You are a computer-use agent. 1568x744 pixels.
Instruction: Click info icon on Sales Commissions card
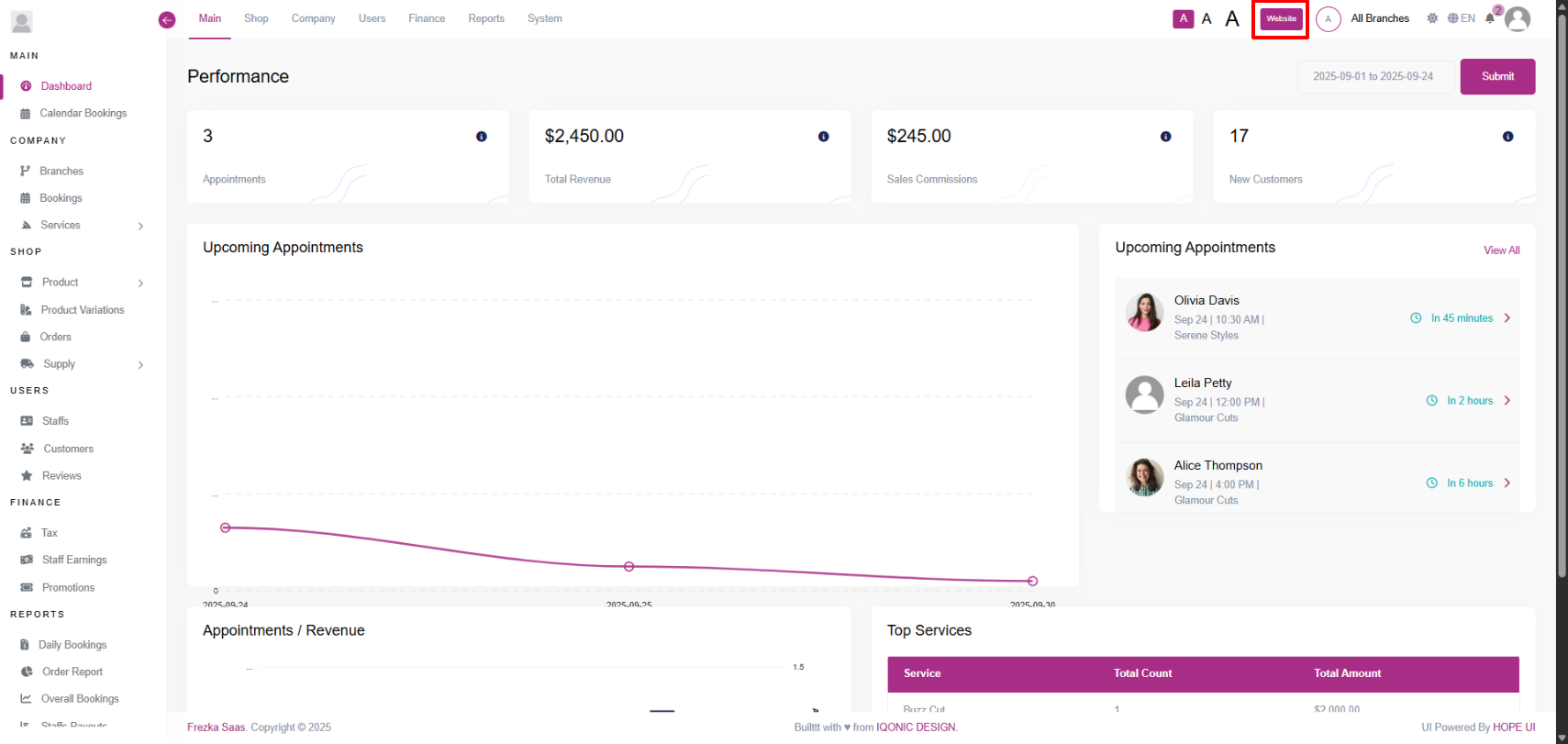click(1165, 137)
